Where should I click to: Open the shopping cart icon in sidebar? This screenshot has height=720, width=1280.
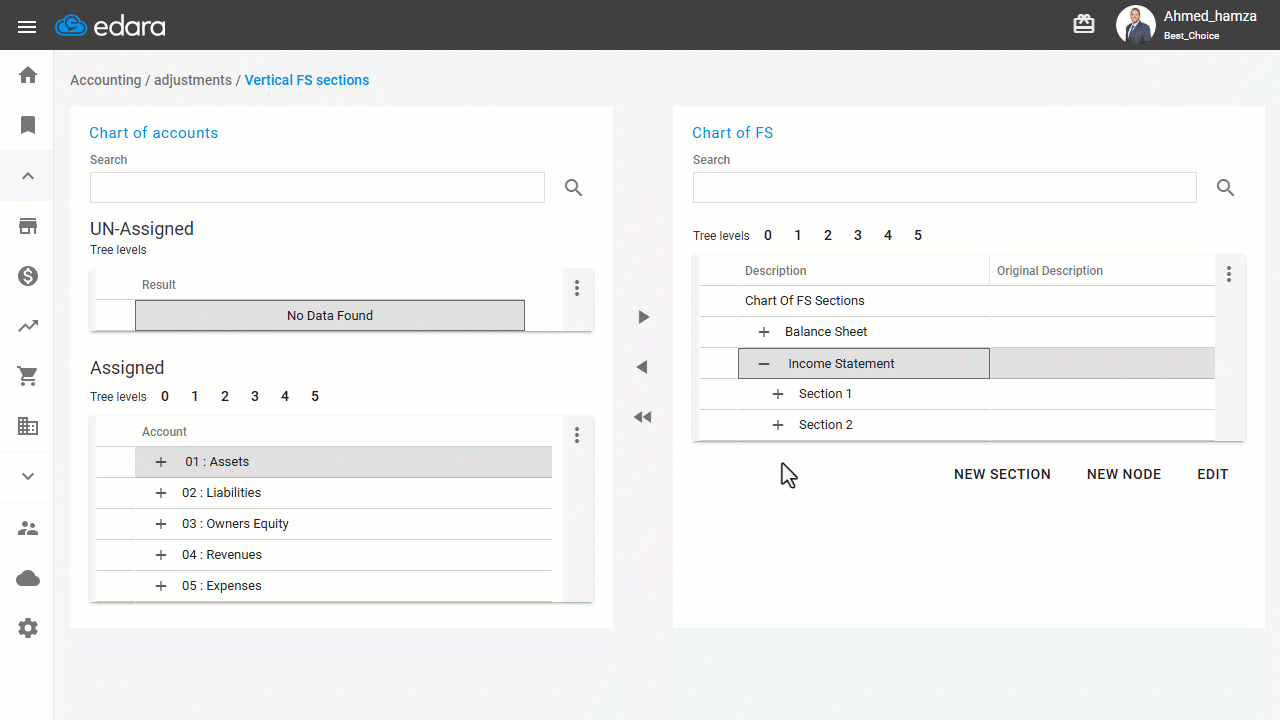click(x=28, y=376)
